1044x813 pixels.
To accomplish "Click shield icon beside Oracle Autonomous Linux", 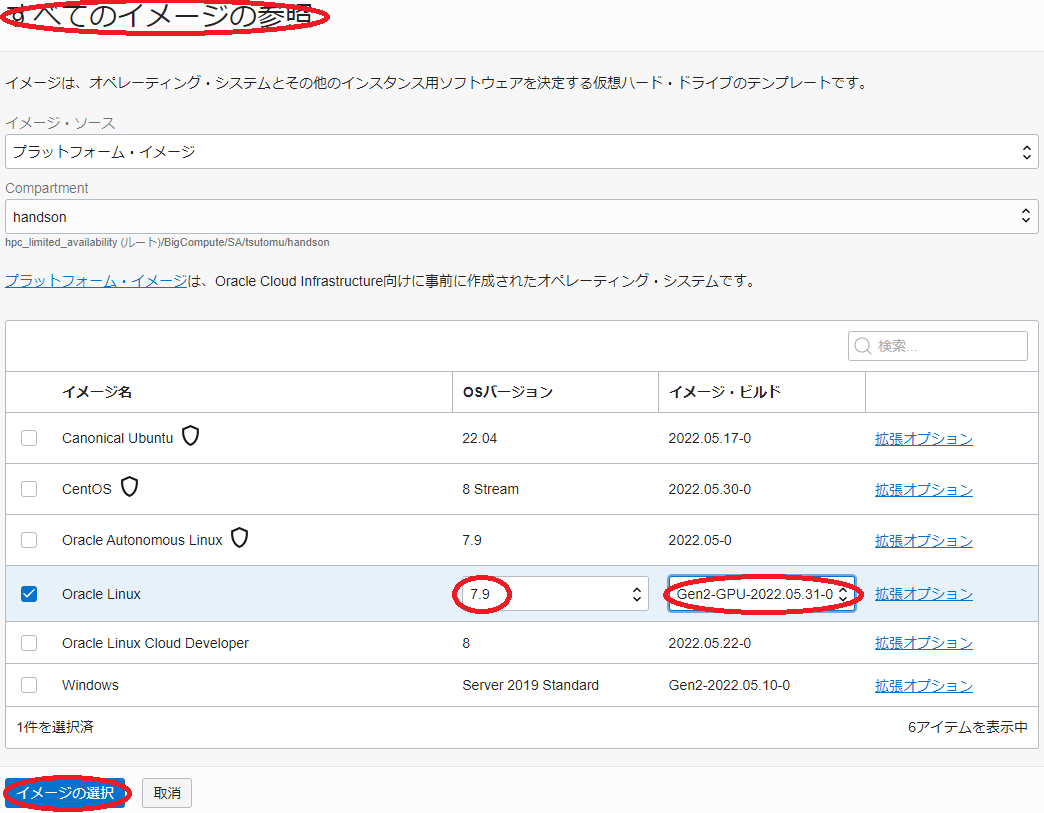I will coord(239,539).
